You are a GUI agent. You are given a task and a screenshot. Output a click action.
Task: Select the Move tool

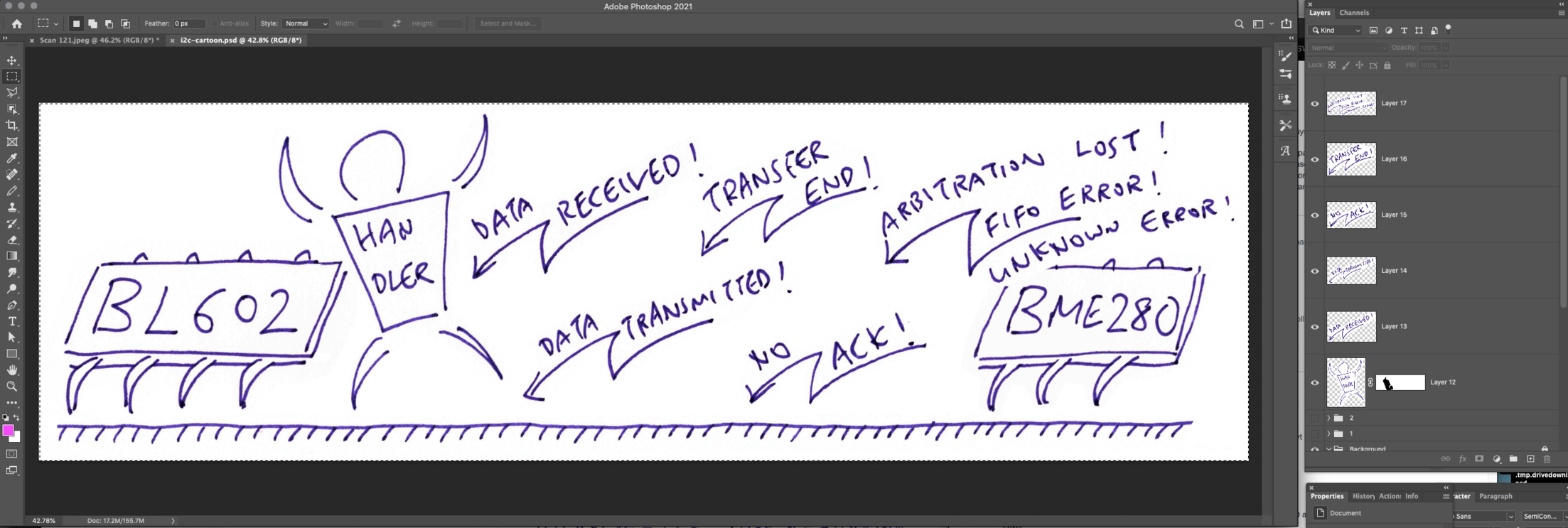coord(12,60)
